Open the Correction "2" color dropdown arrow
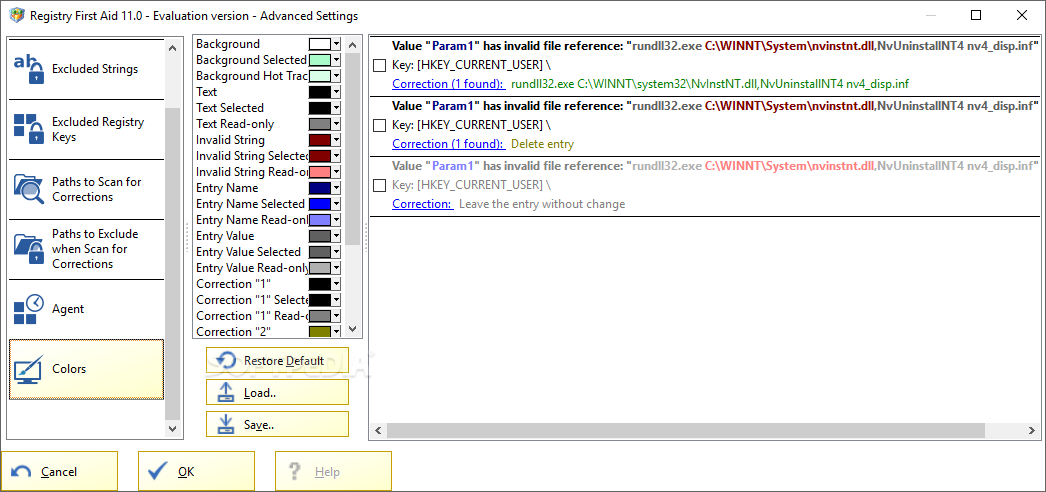This screenshot has width=1046, height=492. click(336, 331)
